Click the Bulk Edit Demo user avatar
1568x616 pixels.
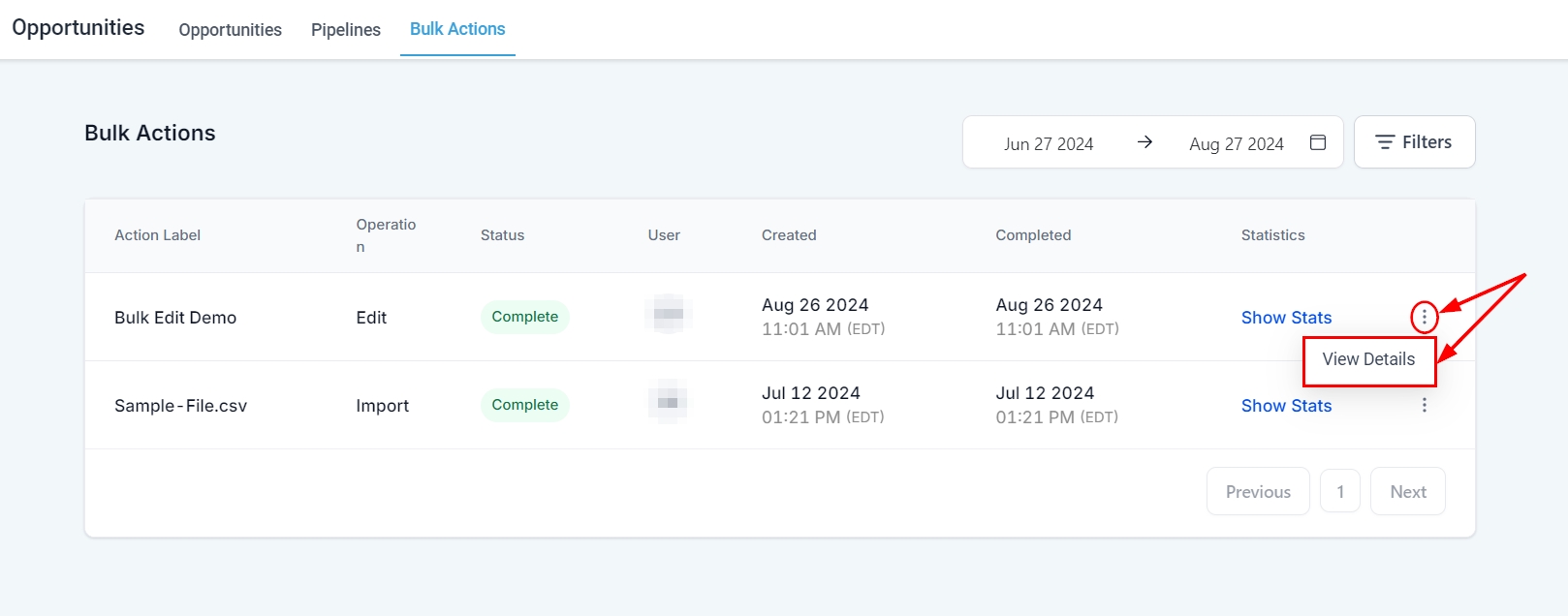click(x=668, y=314)
